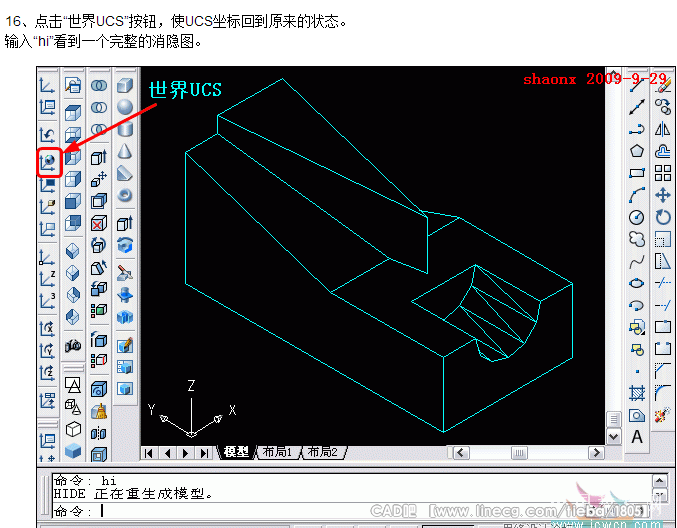
Task: Open the Hatch tool
Action: pyautogui.click(x=637, y=393)
